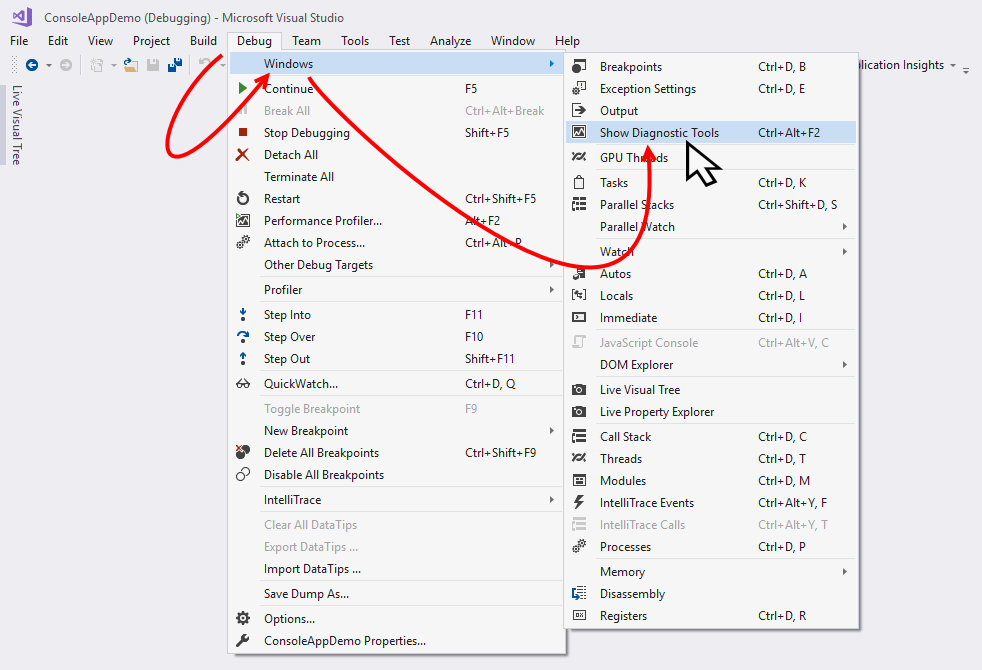Click the Registers icon
Image resolution: width=982 pixels, height=670 pixels.
point(579,616)
